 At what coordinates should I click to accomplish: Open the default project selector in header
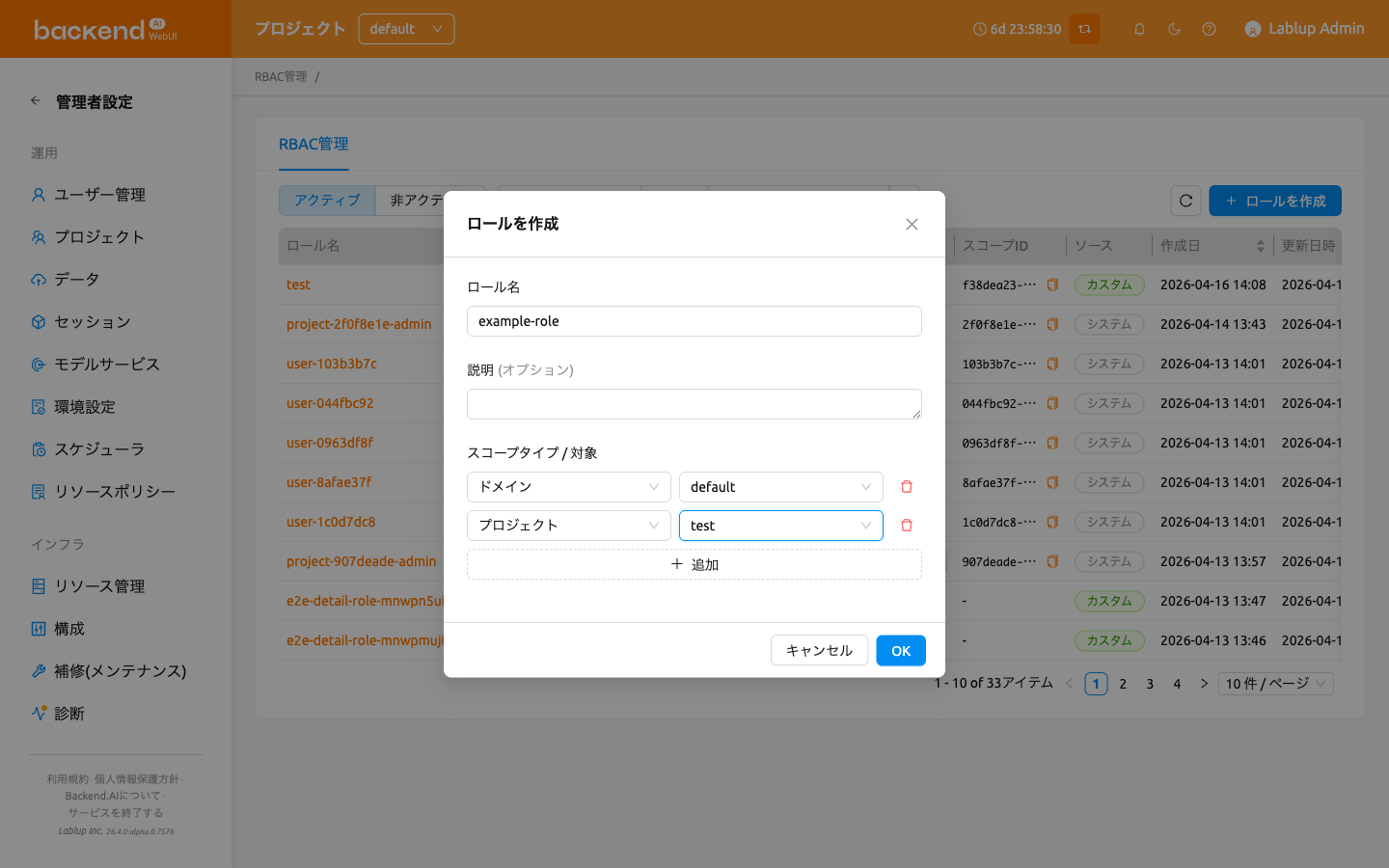(406, 29)
